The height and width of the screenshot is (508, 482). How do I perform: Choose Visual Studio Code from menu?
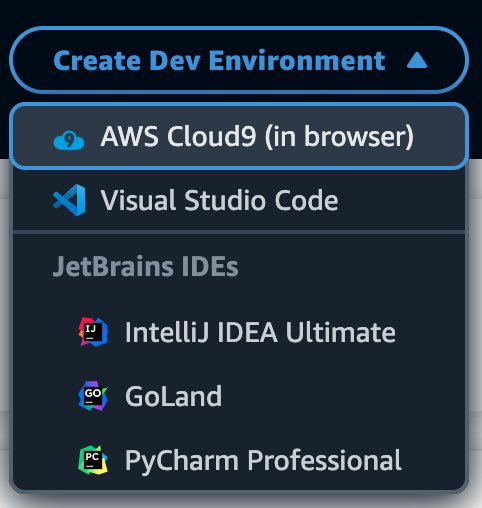pyautogui.click(x=239, y=200)
